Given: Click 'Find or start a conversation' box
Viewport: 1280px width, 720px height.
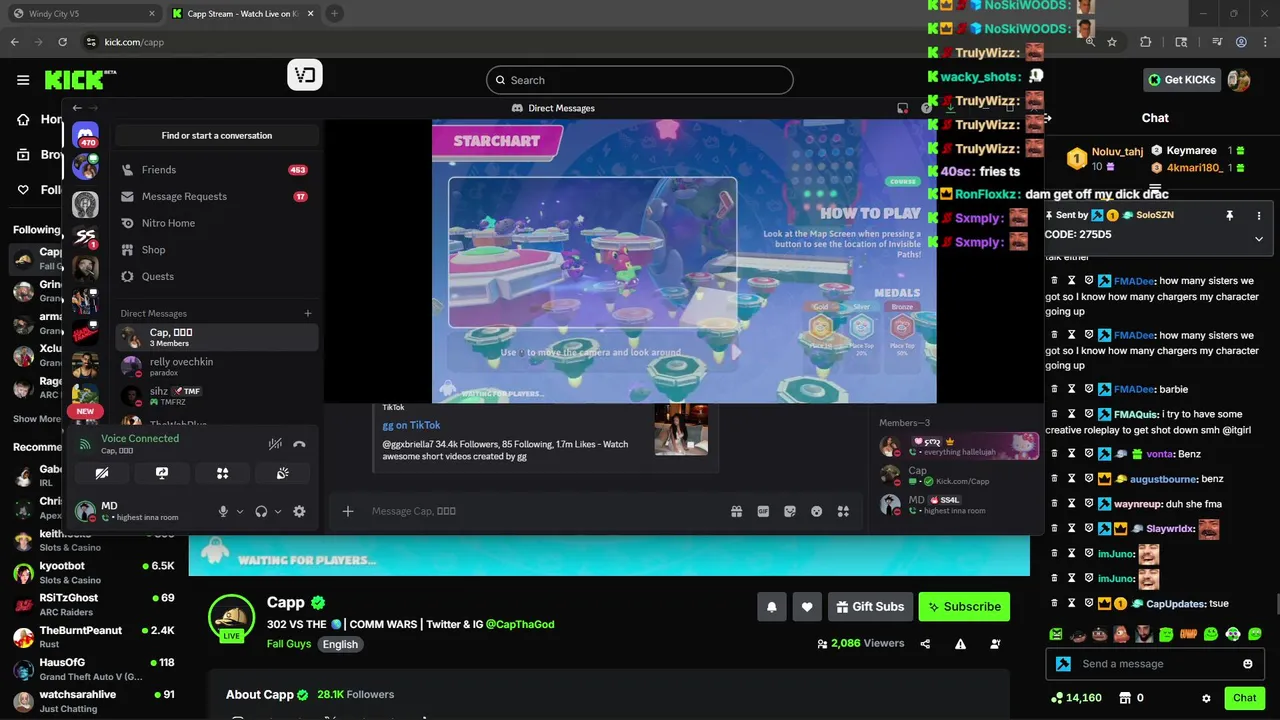Looking at the screenshot, I should point(216,135).
